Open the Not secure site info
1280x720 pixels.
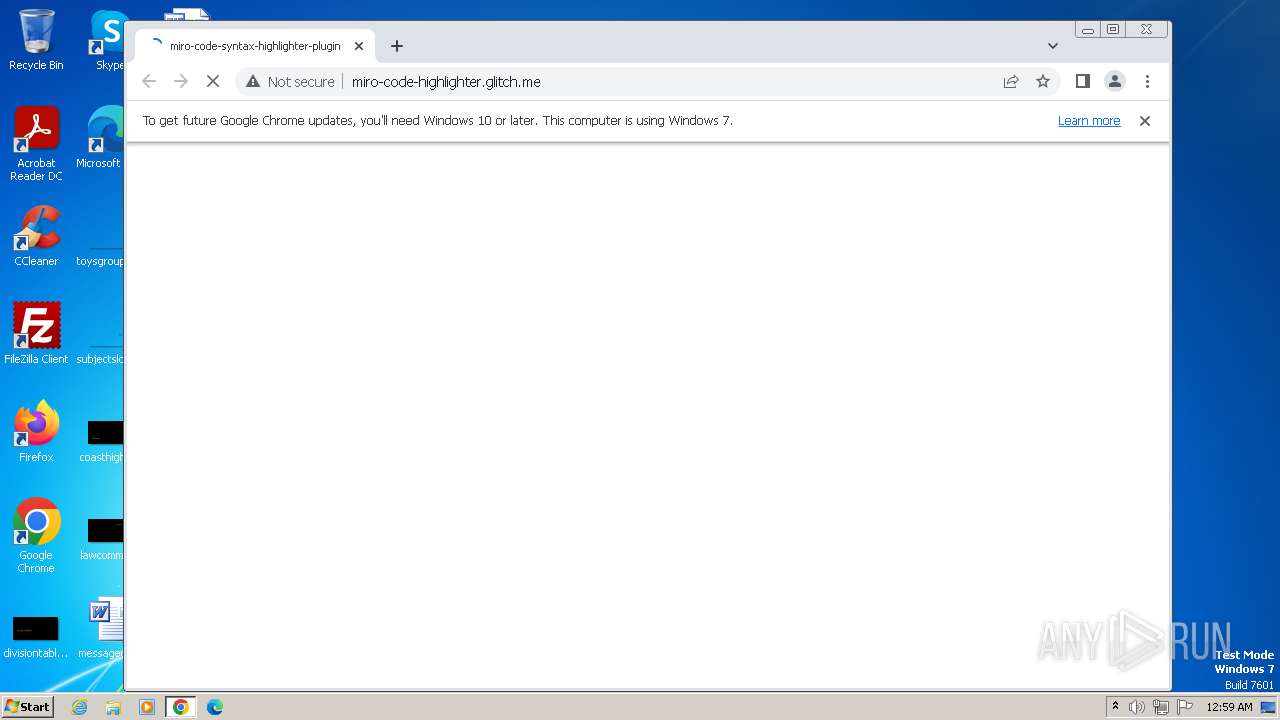pyautogui.click(x=290, y=82)
